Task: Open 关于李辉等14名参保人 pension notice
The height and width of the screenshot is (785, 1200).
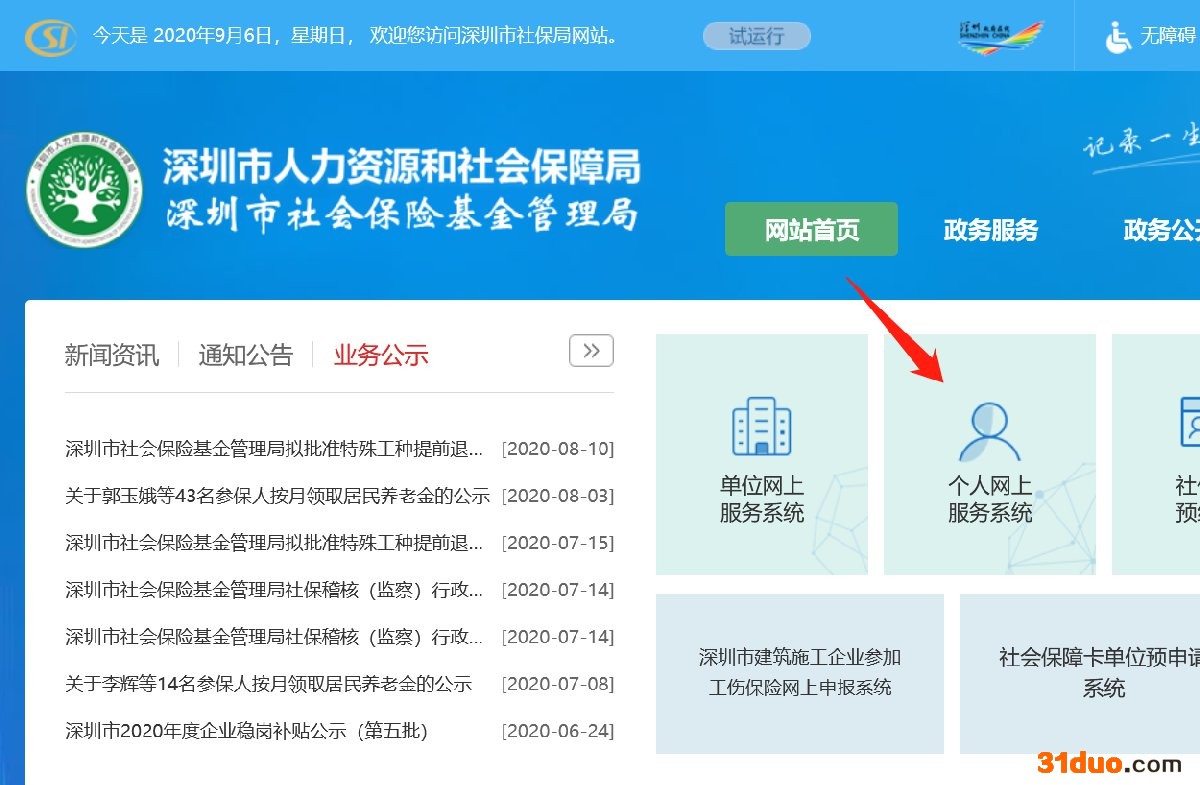Action: pos(268,684)
